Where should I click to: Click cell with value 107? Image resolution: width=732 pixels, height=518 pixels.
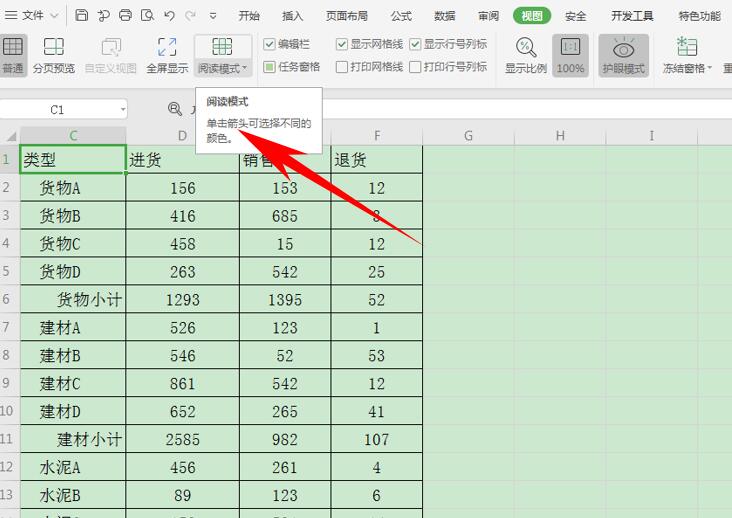pyautogui.click(x=377, y=439)
